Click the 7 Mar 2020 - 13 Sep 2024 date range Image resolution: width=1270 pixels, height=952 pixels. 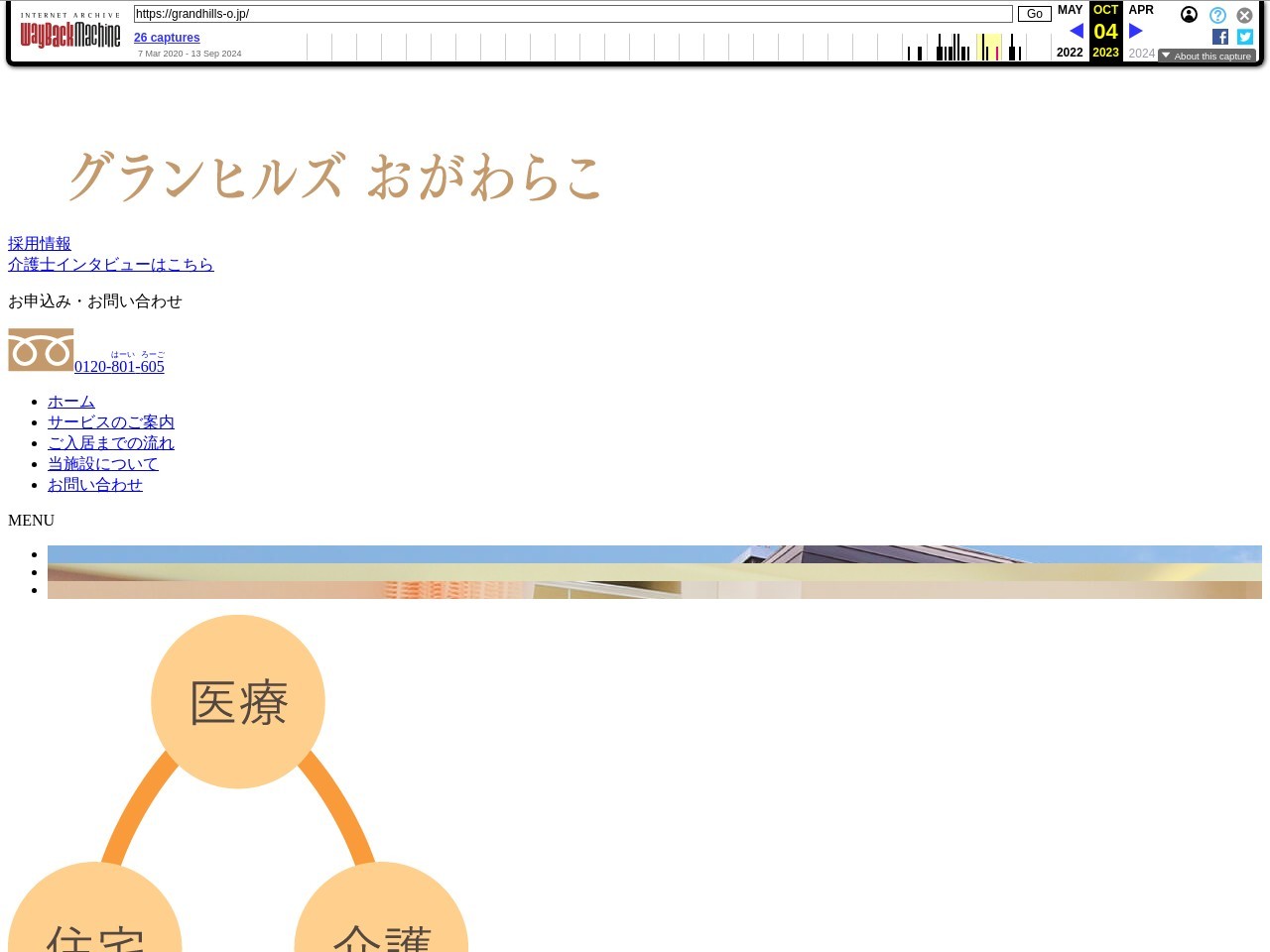[x=190, y=54]
